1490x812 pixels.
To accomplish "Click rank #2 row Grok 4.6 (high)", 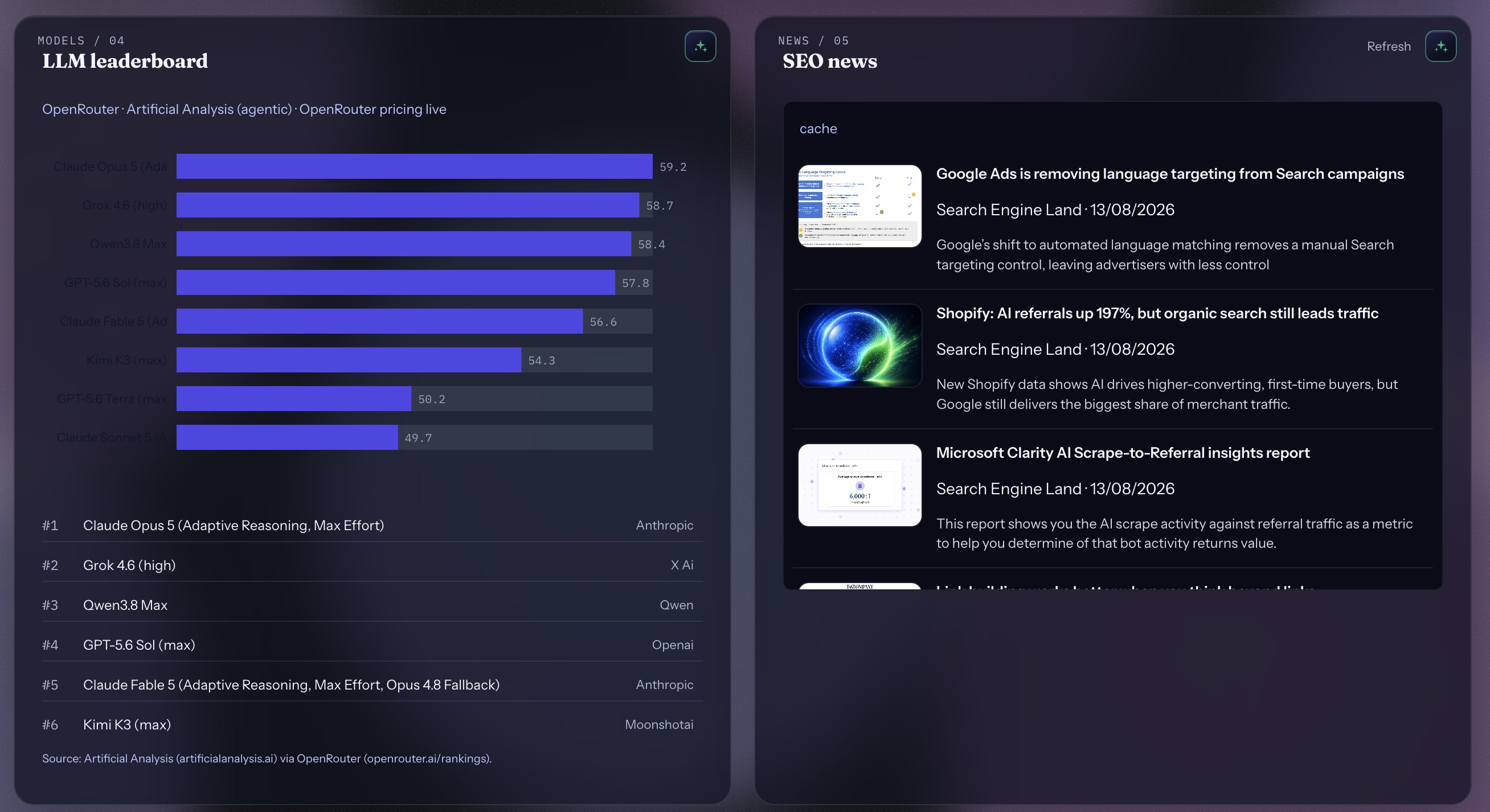I will [x=372, y=565].
